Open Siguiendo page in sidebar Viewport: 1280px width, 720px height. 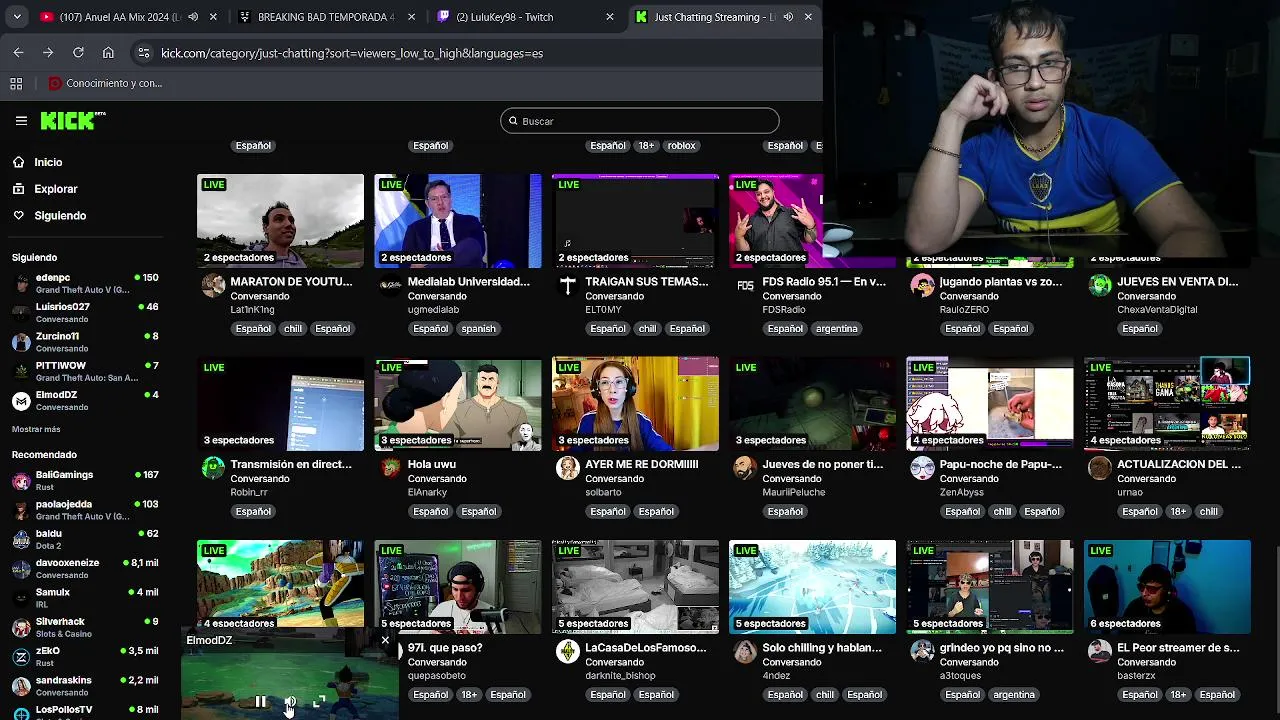[60, 216]
